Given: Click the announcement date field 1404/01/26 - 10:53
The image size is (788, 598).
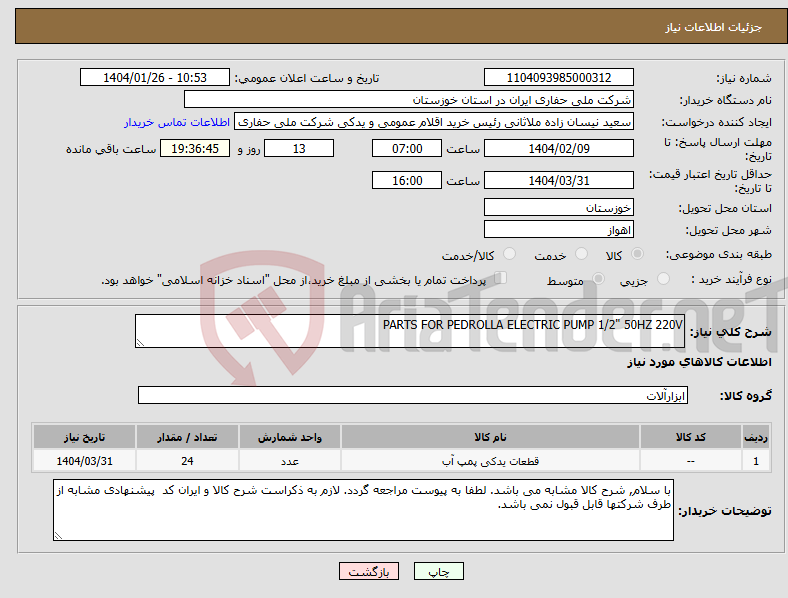Looking at the screenshot, I should coord(155,78).
